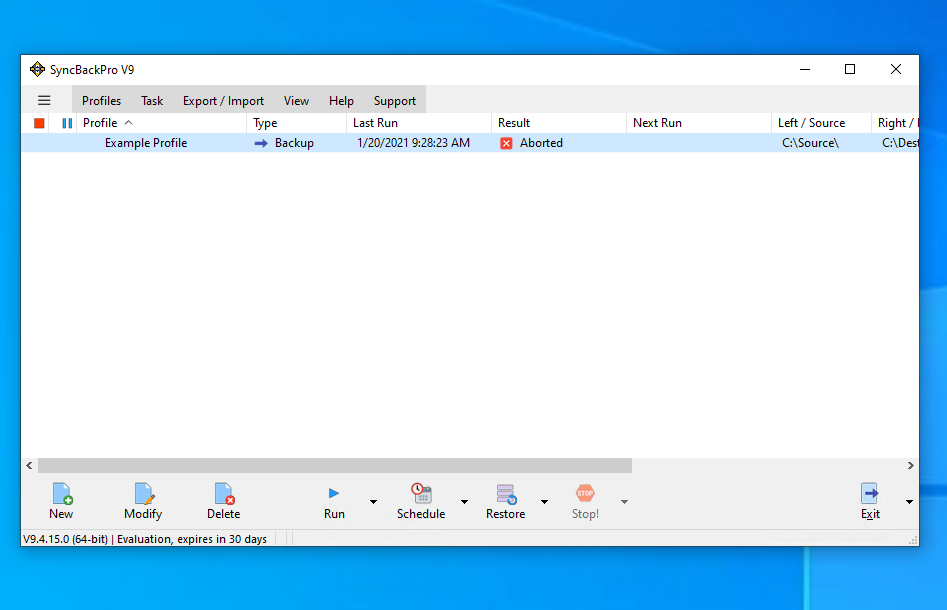Expand the Schedule dropdown arrow
Viewport: 947px width, 610px height.
click(464, 502)
